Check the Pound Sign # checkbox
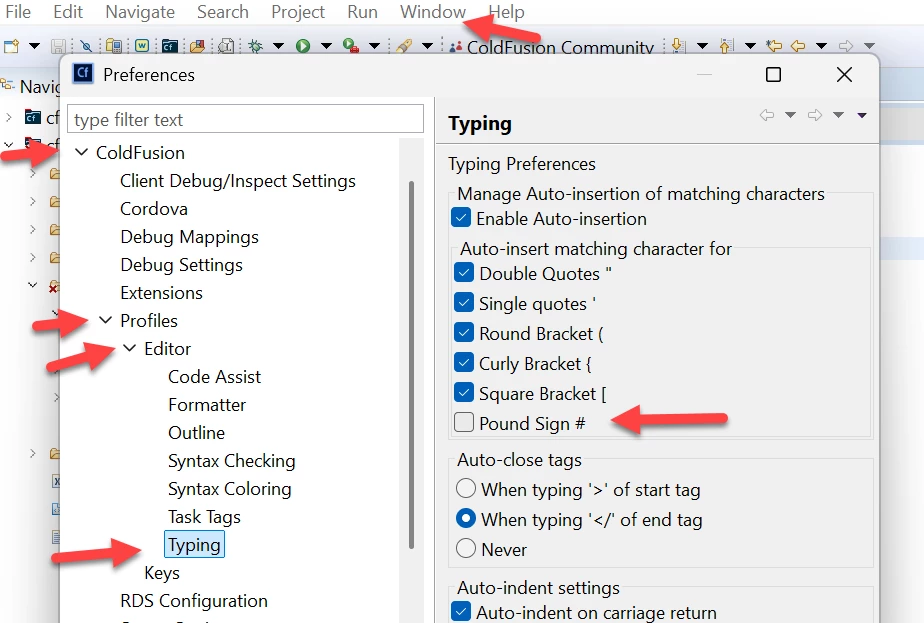The image size is (924, 623). click(x=464, y=423)
